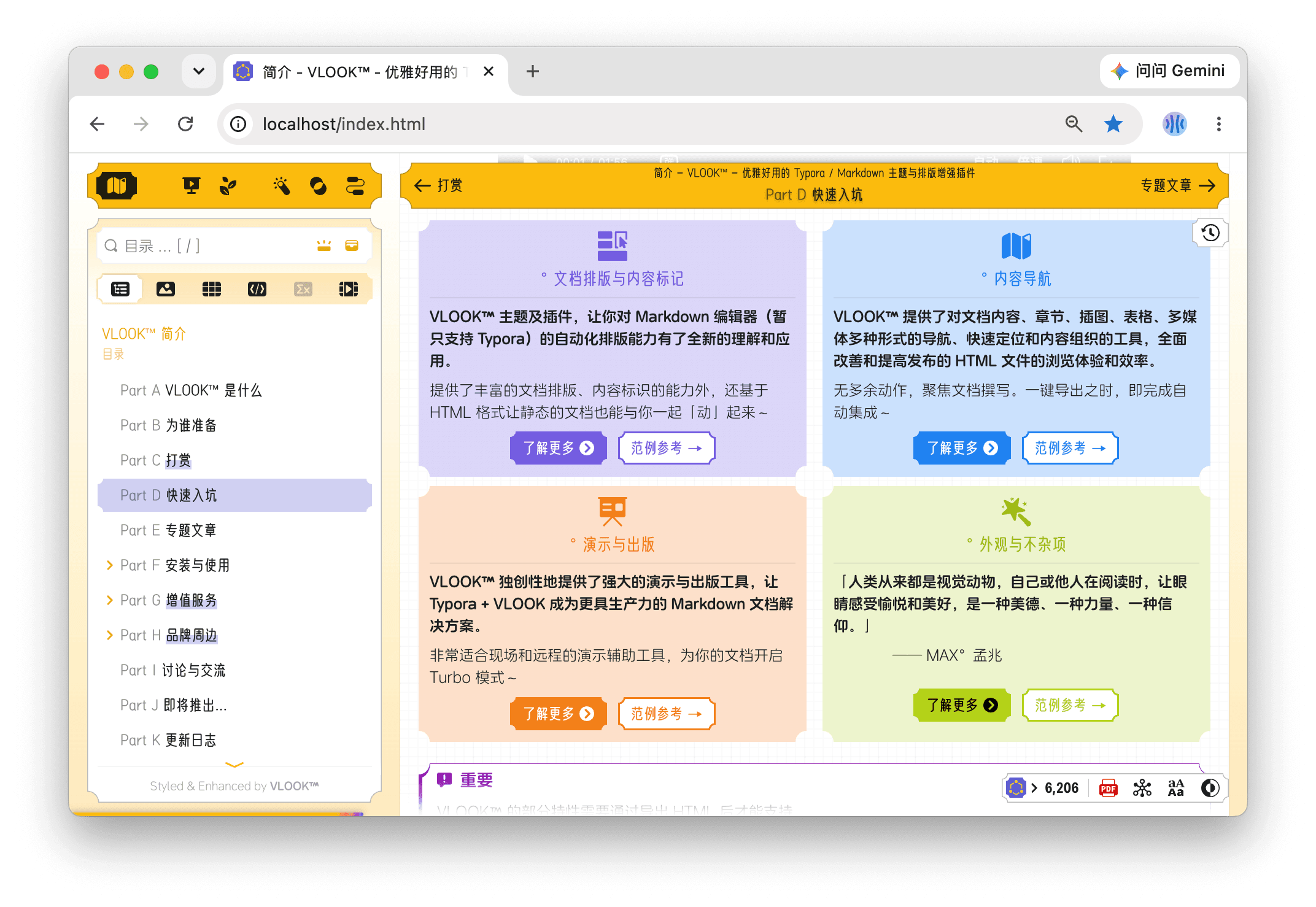This screenshot has height=907, width=1316.
Task: Click the down chevron below outline list
Action: (234, 765)
